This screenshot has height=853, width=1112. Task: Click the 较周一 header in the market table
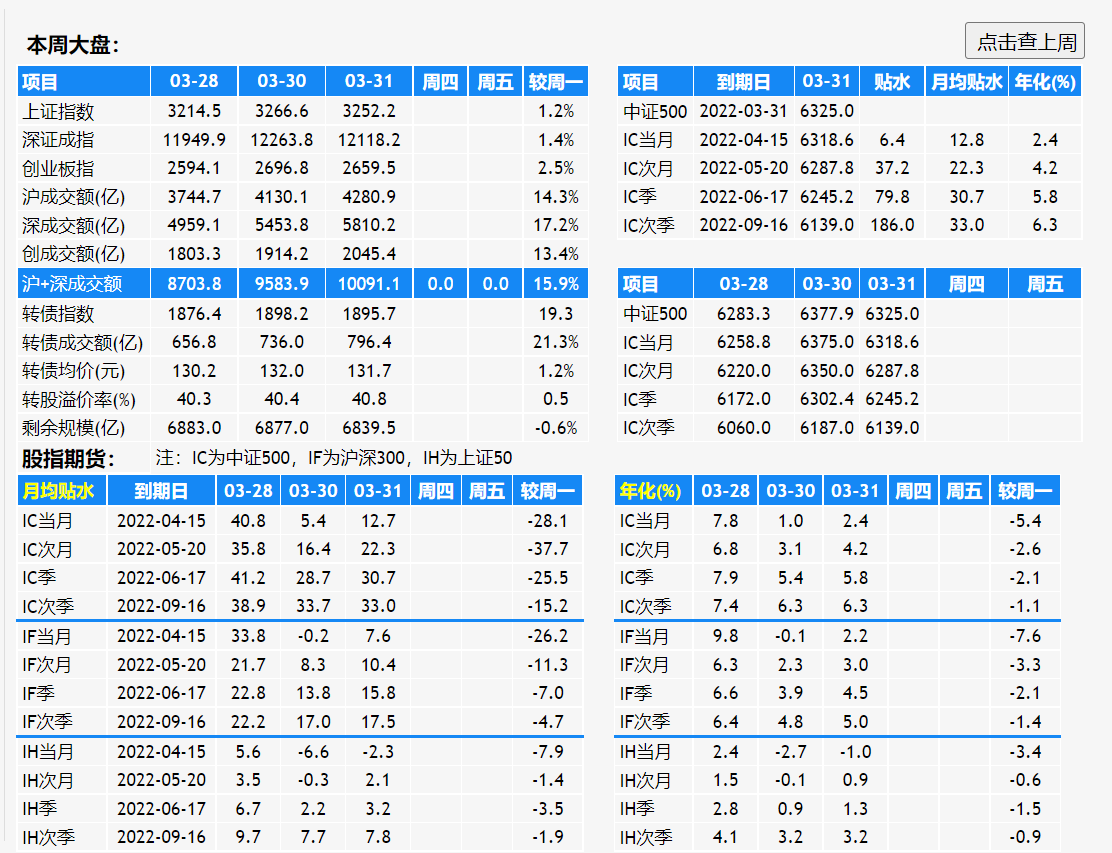[555, 82]
